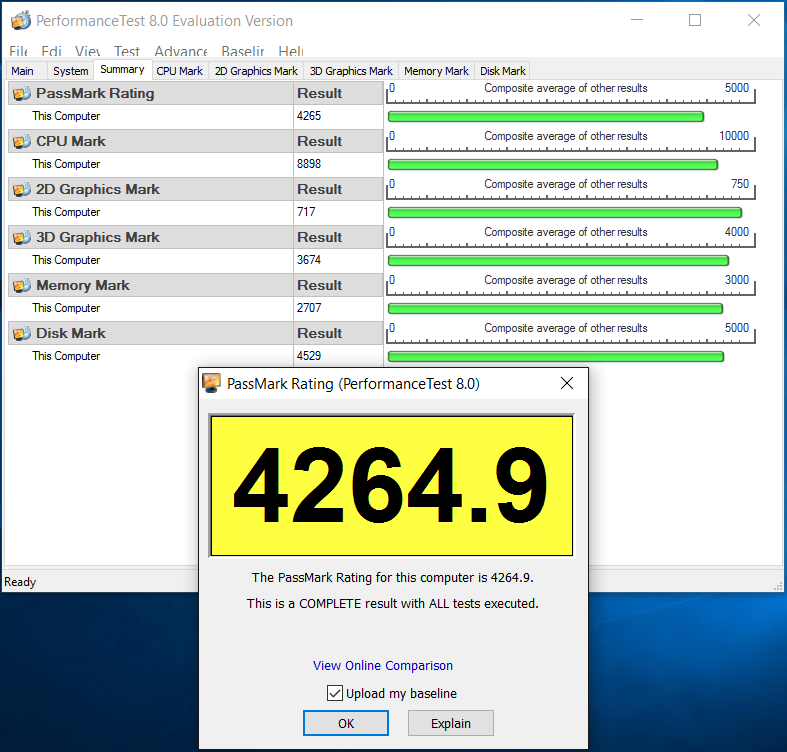The height and width of the screenshot is (752, 787).
Task: Click the Memory Mark row icon
Action: 22,285
